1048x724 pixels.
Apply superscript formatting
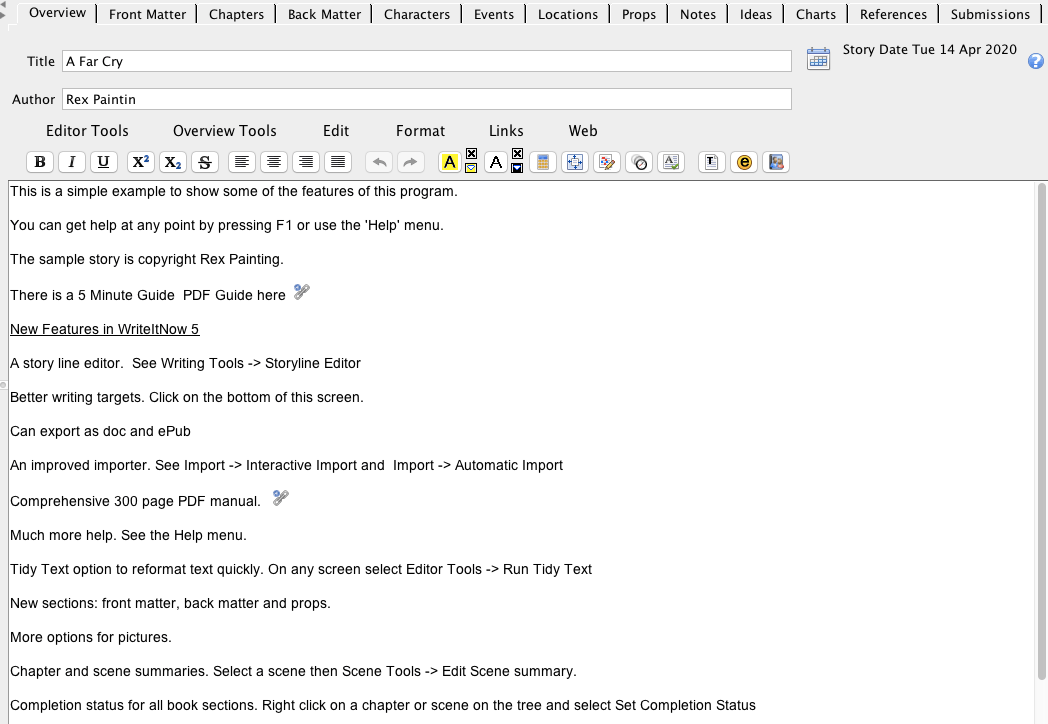tap(140, 162)
